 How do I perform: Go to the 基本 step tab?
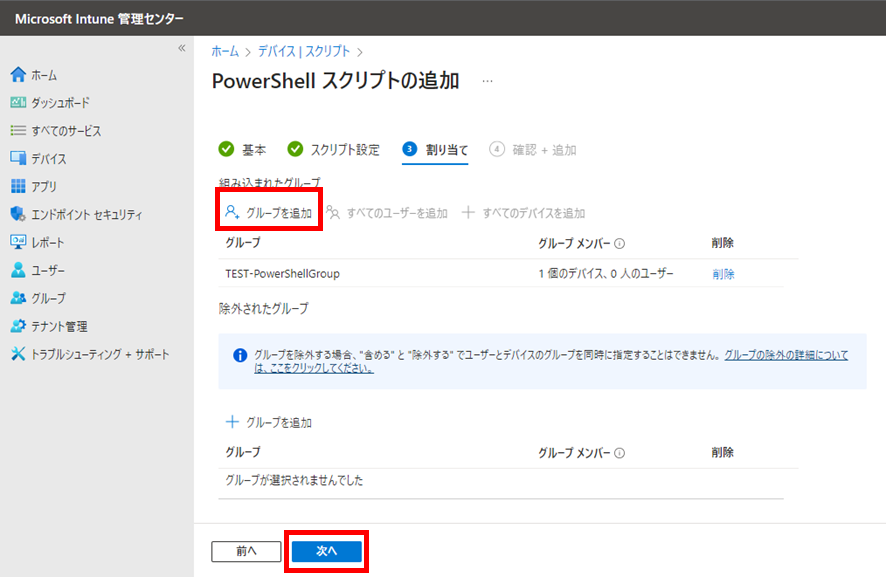pyautogui.click(x=242, y=149)
